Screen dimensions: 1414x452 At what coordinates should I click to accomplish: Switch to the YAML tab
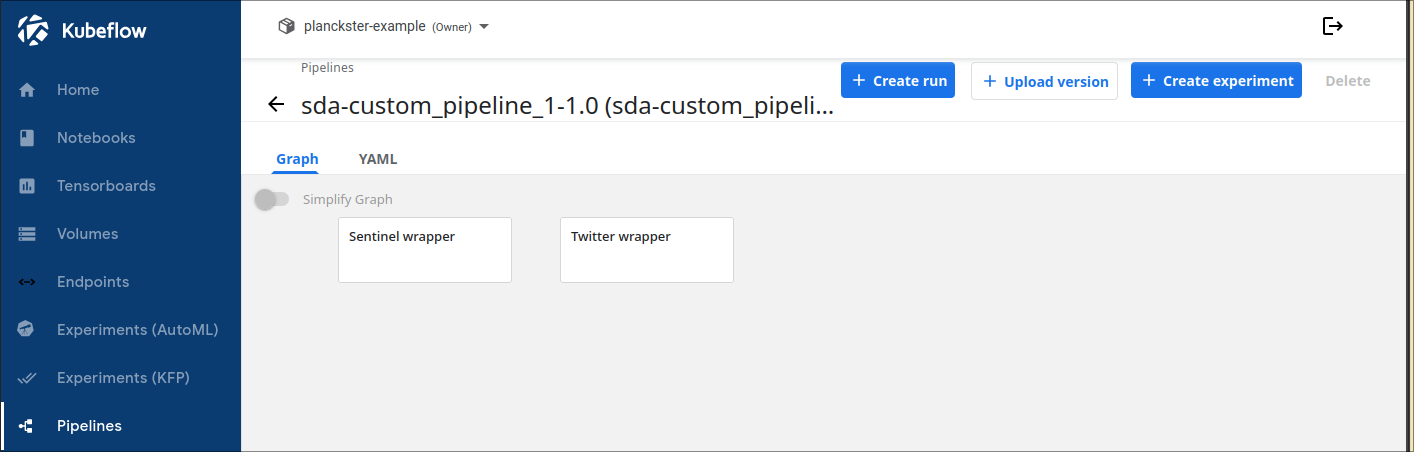pyautogui.click(x=378, y=159)
